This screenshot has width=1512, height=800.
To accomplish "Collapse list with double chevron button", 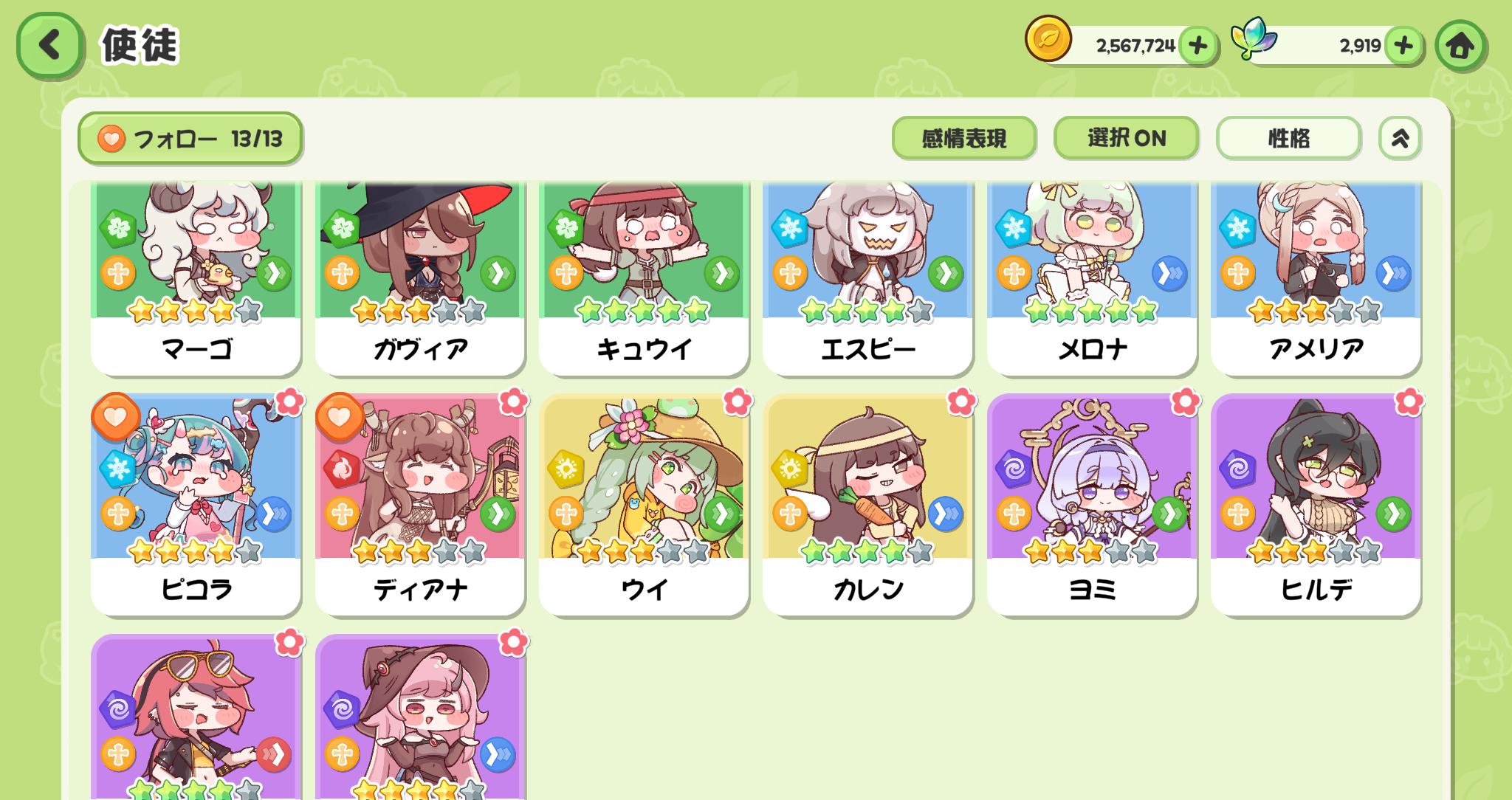I will 1400,138.
